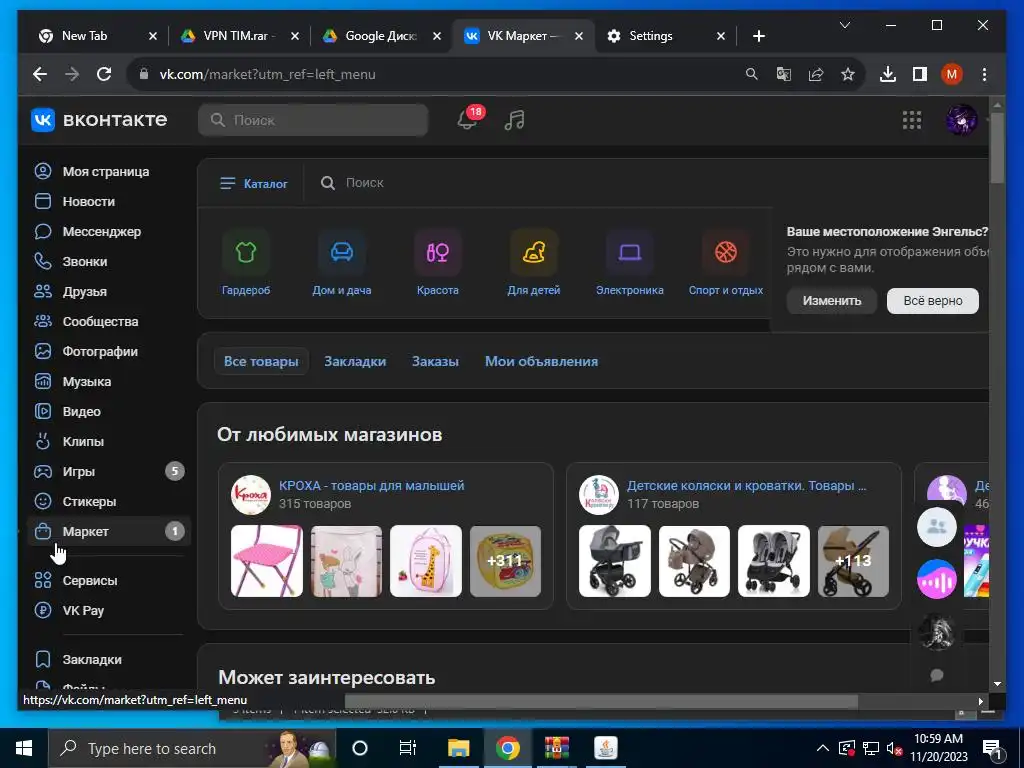Click the VK header Поиск field

tap(313, 120)
